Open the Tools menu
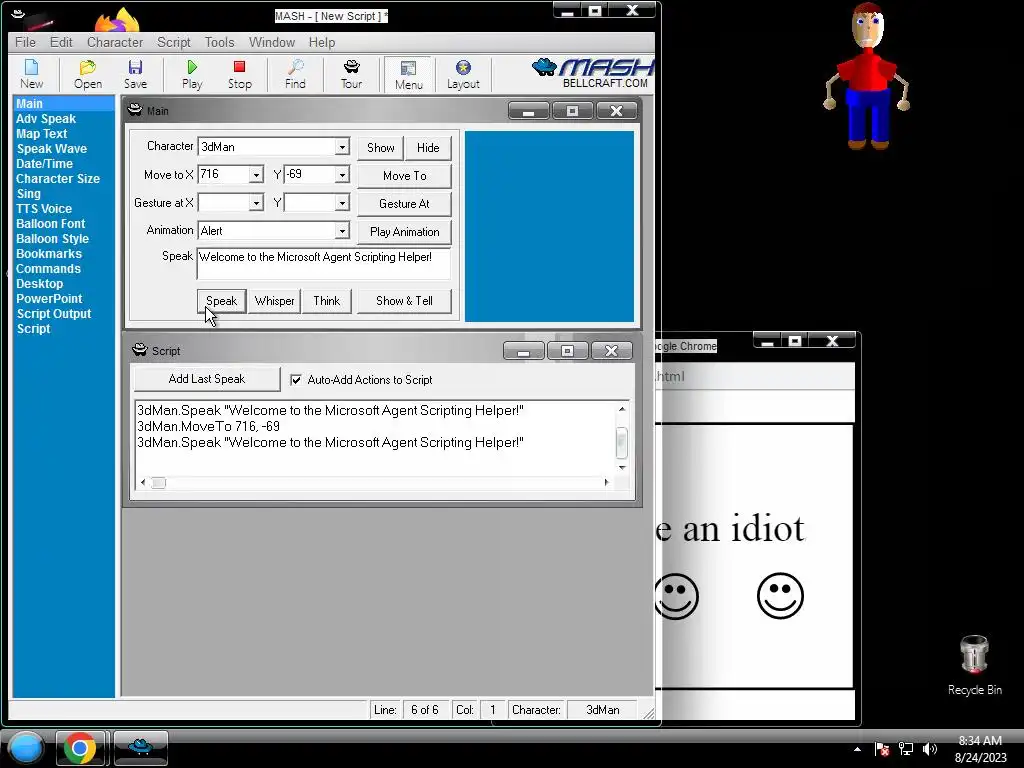 219,42
